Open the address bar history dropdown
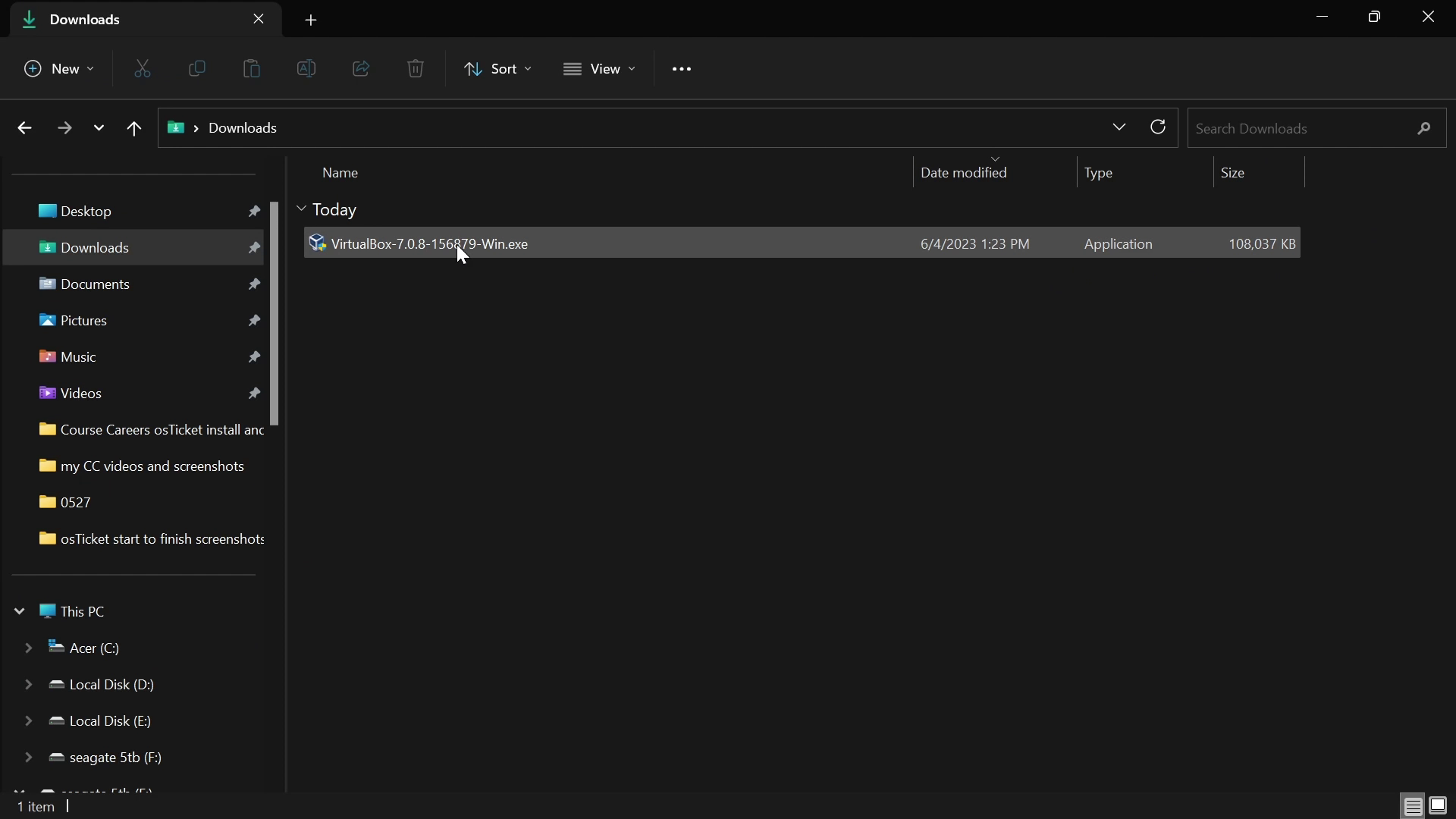The width and height of the screenshot is (1456, 819). point(1119,127)
